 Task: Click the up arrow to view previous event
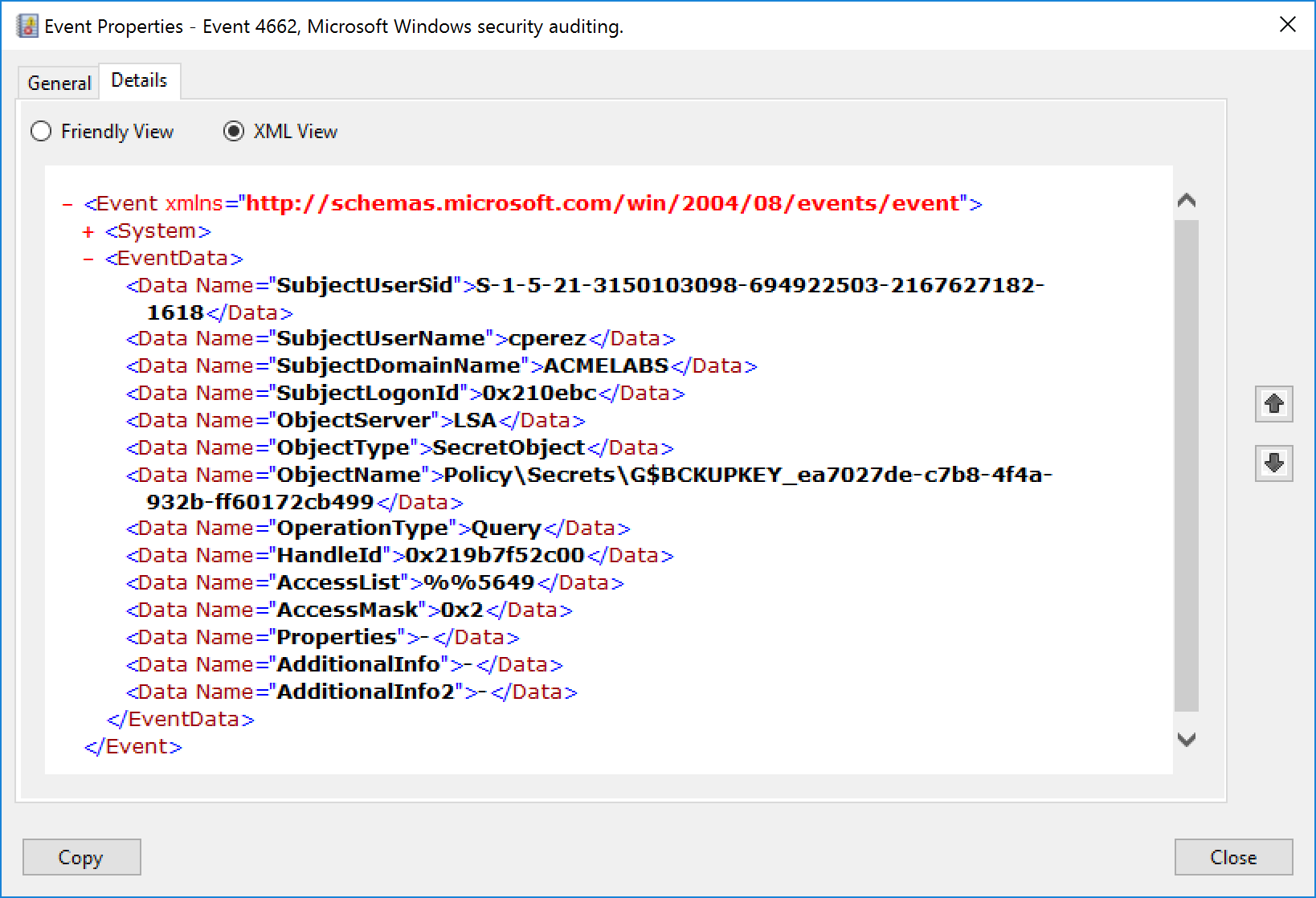pyautogui.click(x=1273, y=404)
